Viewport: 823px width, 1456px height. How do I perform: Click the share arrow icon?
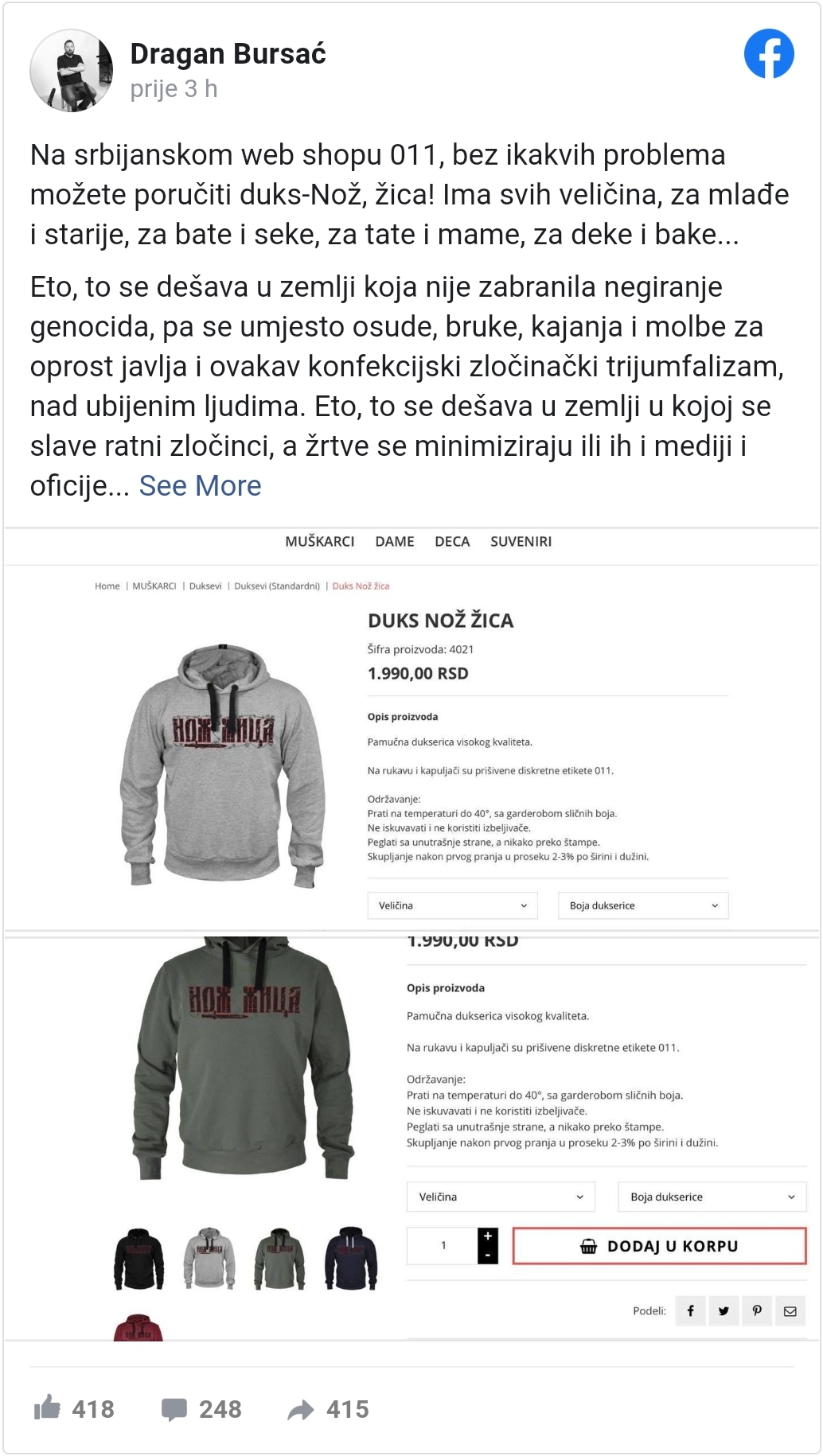[x=301, y=1410]
